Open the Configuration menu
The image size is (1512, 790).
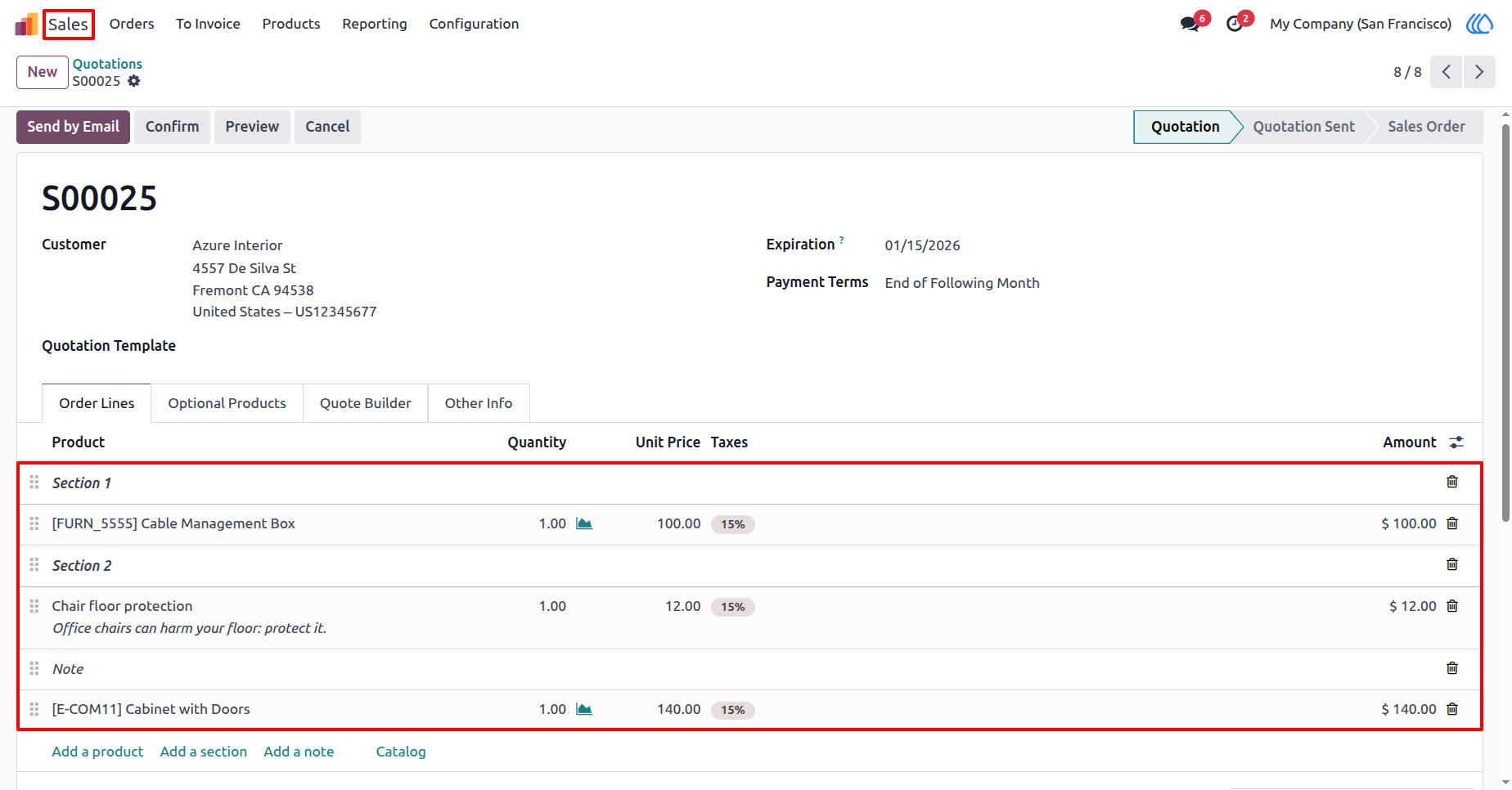[x=474, y=24]
